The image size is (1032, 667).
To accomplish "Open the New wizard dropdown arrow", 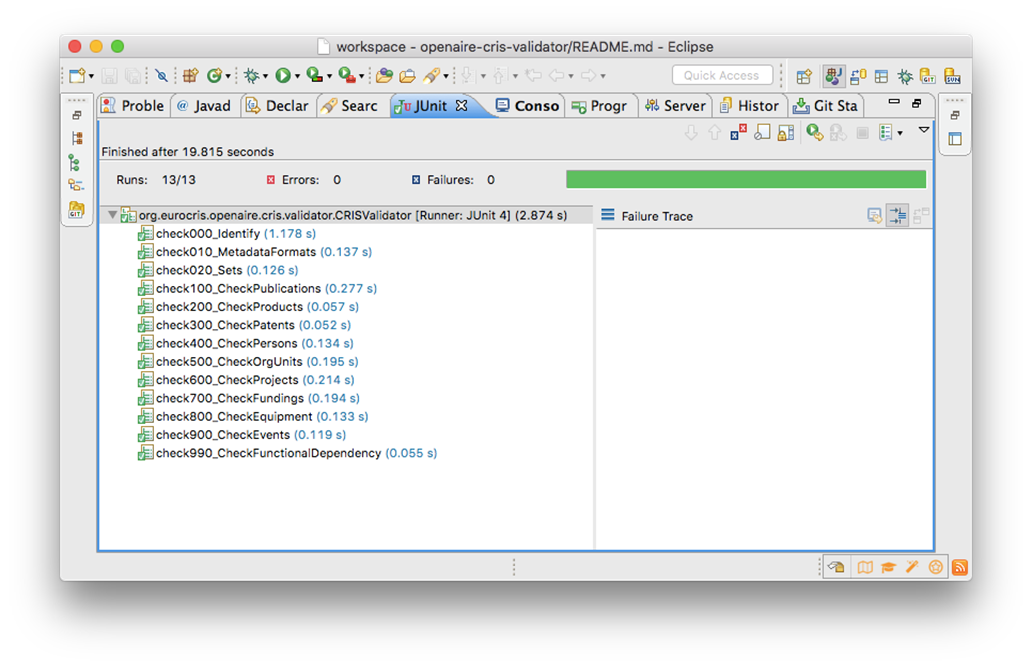I will pos(91,76).
